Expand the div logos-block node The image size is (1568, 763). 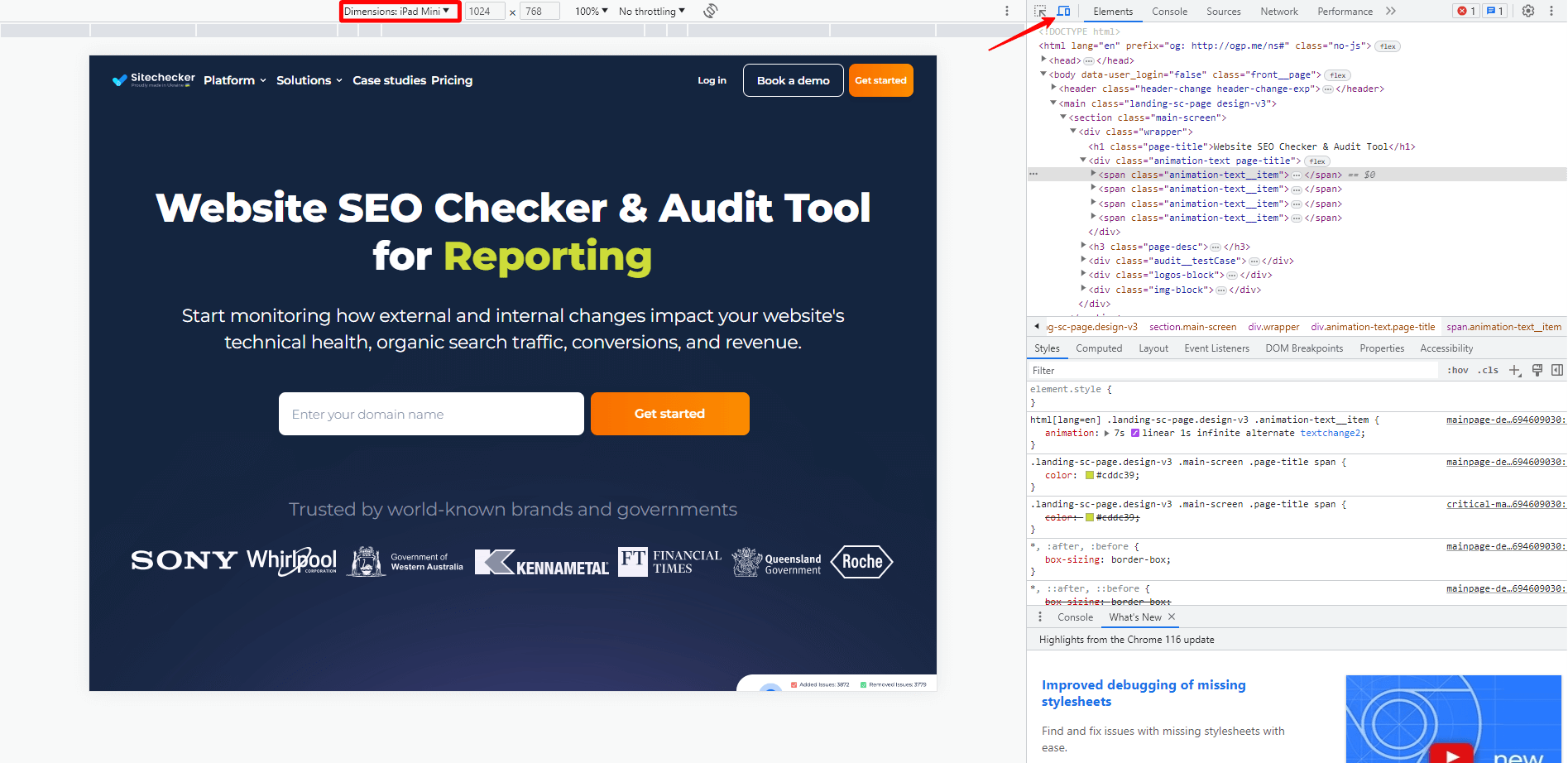point(1083,274)
